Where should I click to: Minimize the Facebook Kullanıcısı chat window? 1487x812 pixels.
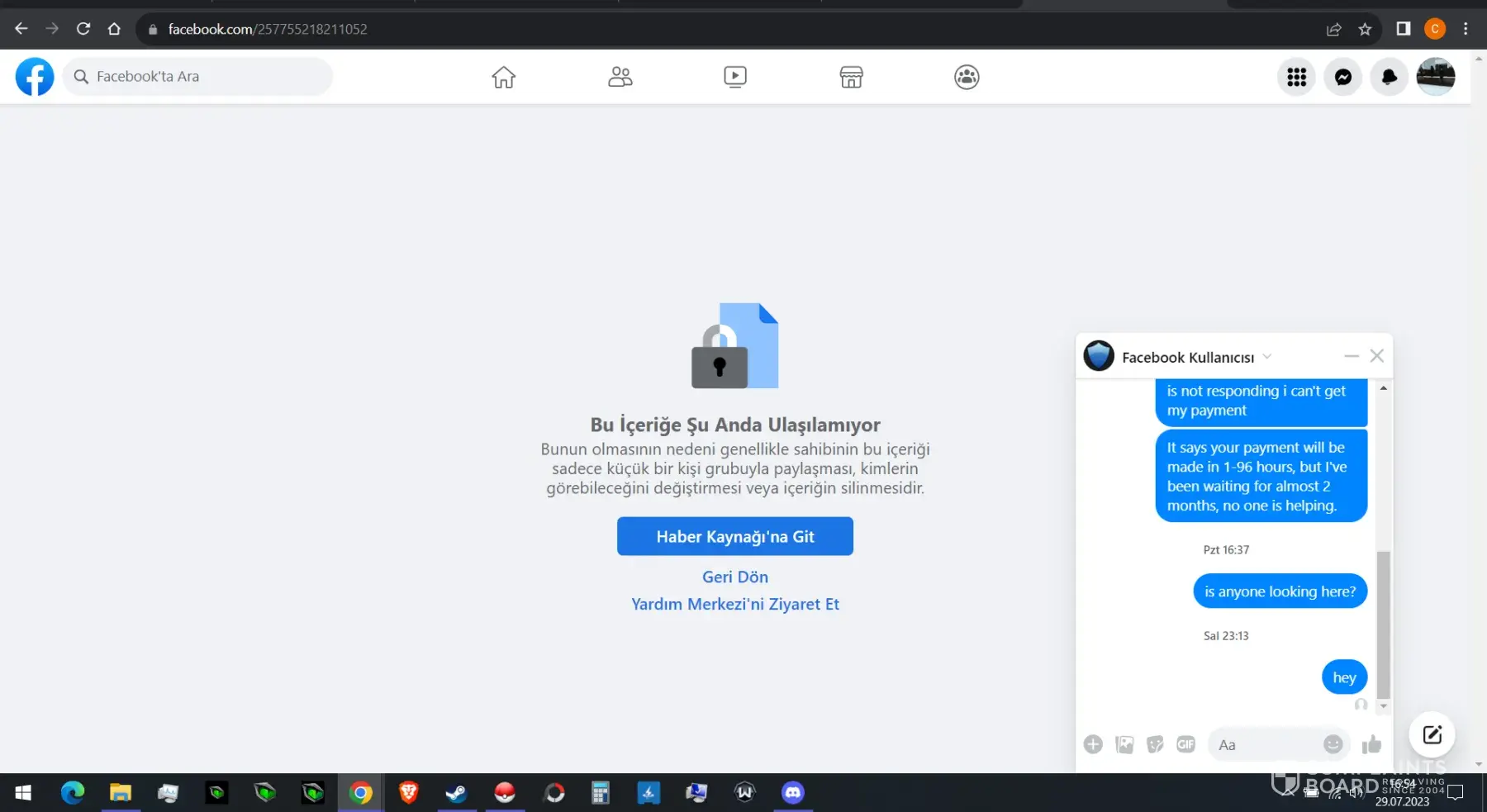1352,356
